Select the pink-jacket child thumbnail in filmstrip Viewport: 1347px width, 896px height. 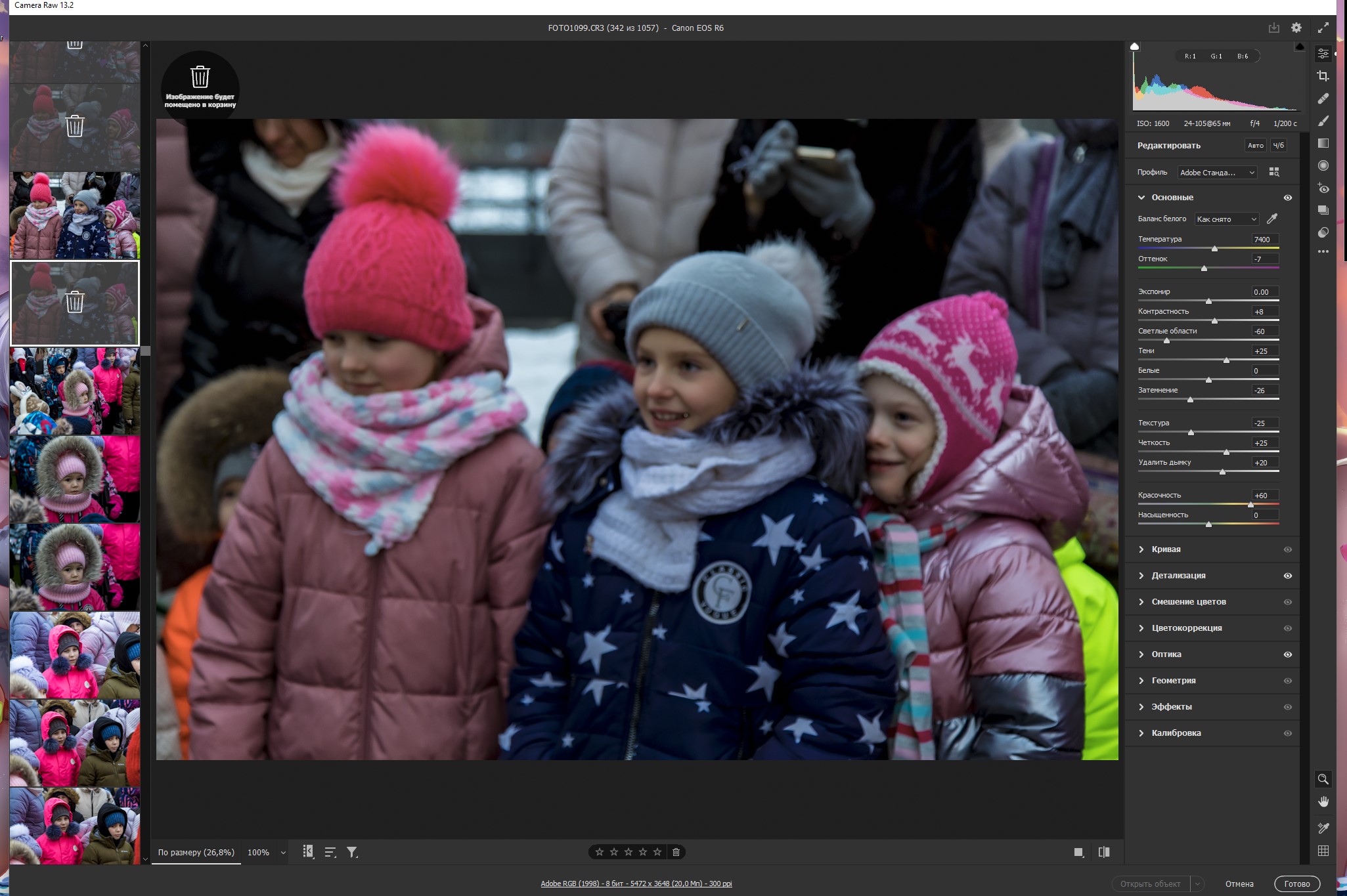click(75, 654)
